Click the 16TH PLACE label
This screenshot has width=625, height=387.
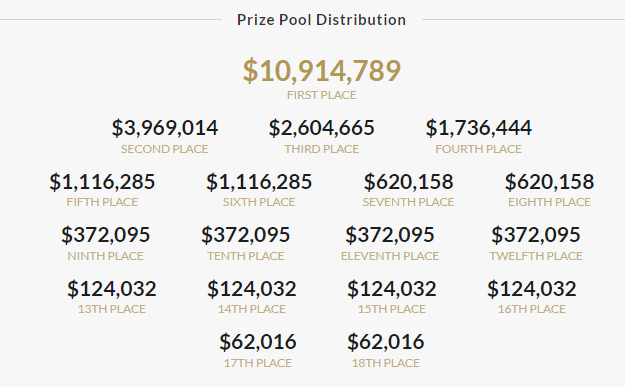point(531,309)
